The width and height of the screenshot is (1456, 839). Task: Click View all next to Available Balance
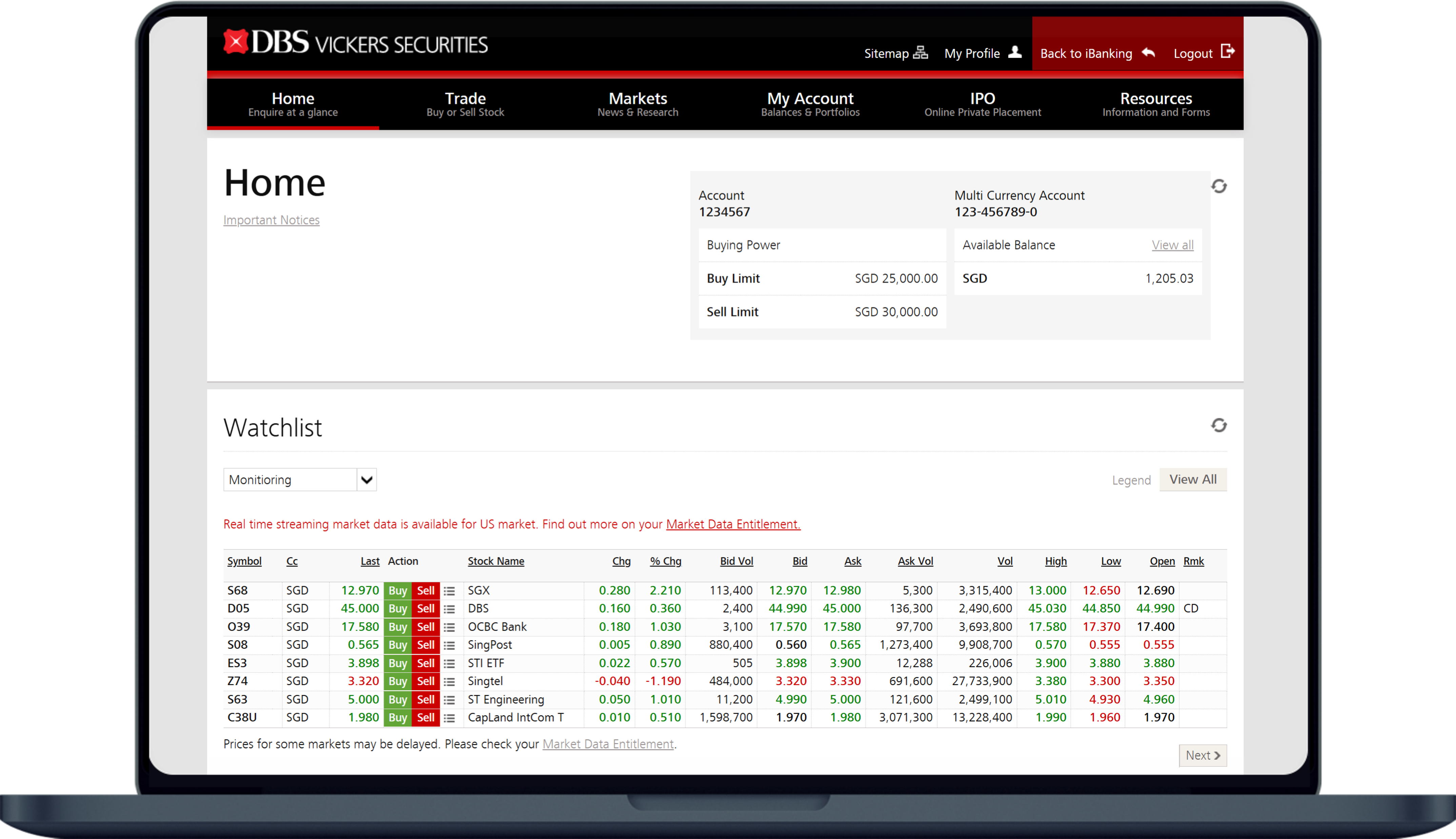point(1172,245)
